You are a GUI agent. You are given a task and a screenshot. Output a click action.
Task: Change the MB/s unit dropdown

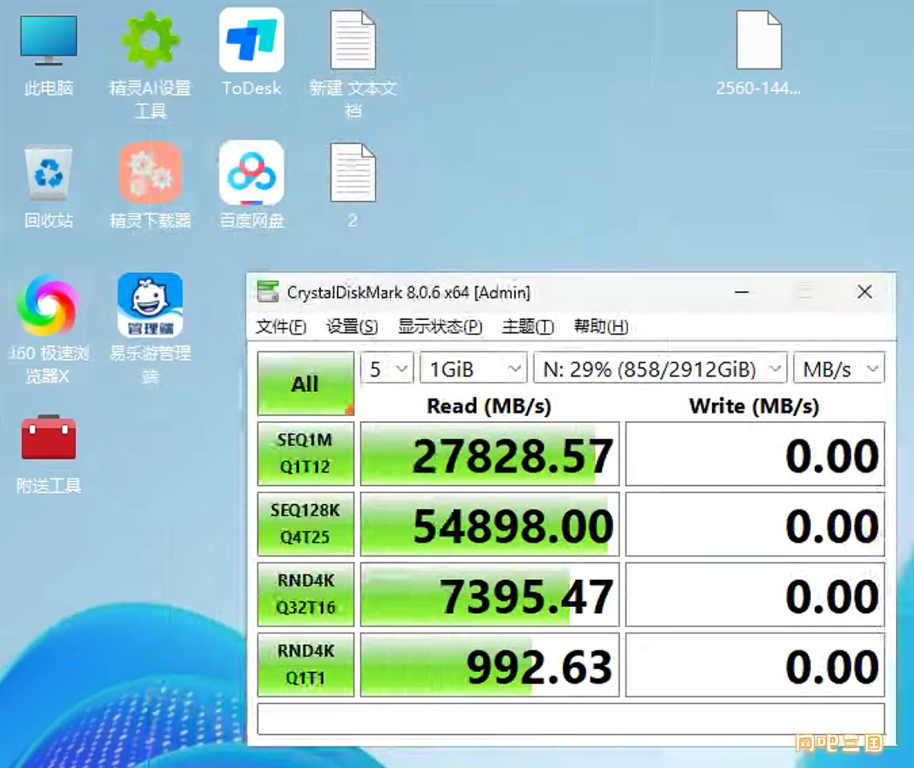pyautogui.click(x=839, y=369)
